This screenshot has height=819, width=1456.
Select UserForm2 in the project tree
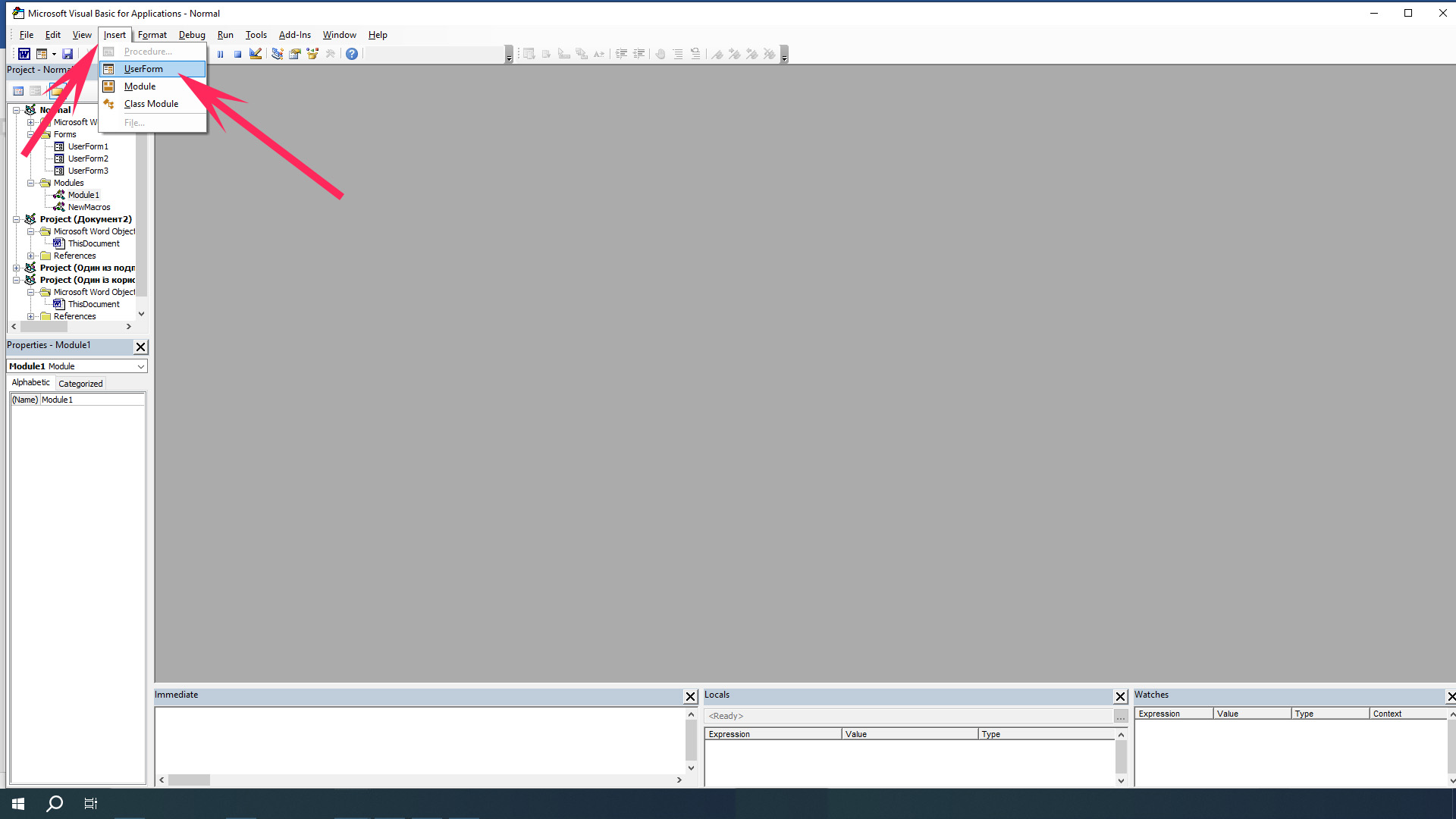coord(88,158)
